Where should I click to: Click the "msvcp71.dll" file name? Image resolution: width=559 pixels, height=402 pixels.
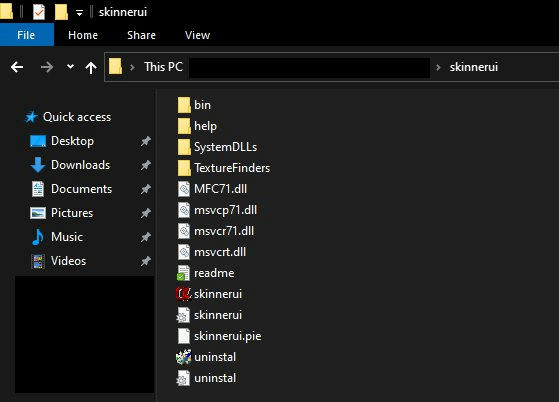[225, 210]
